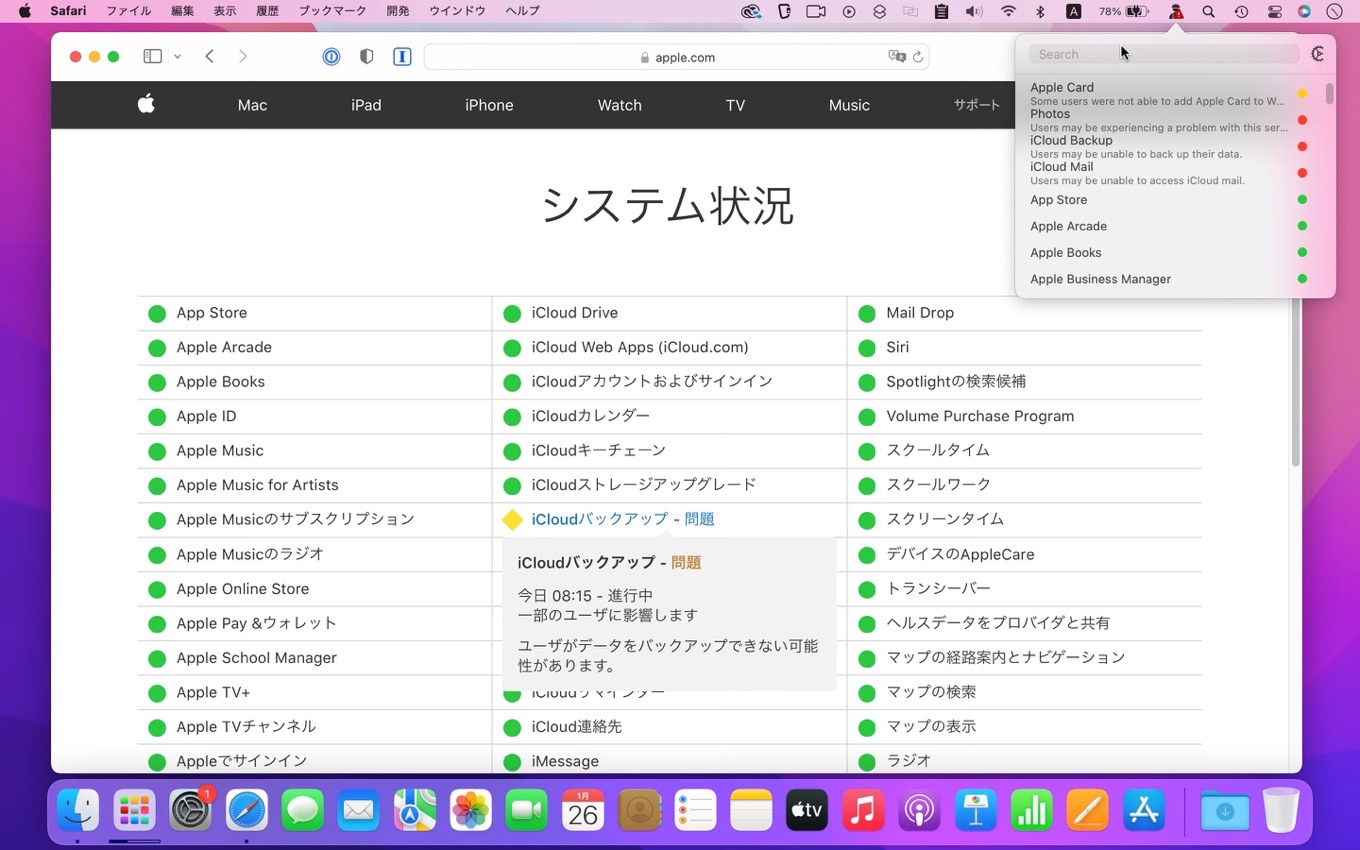Click the Search field in the status popover
This screenshot has width=1360, height=850.
point(1164,54)
